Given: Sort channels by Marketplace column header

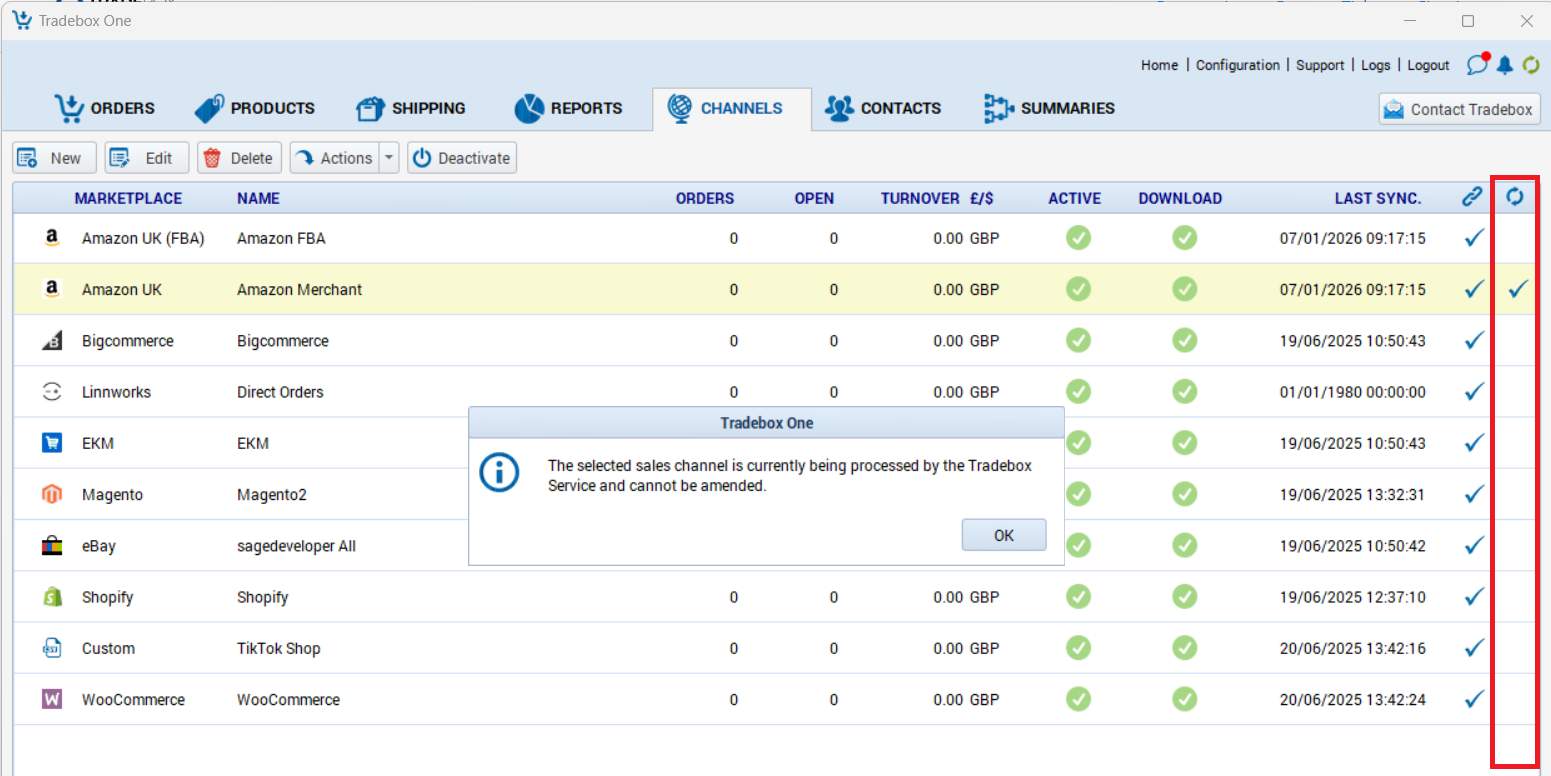Looking at the screenshot, I should [x=128, y=198].
